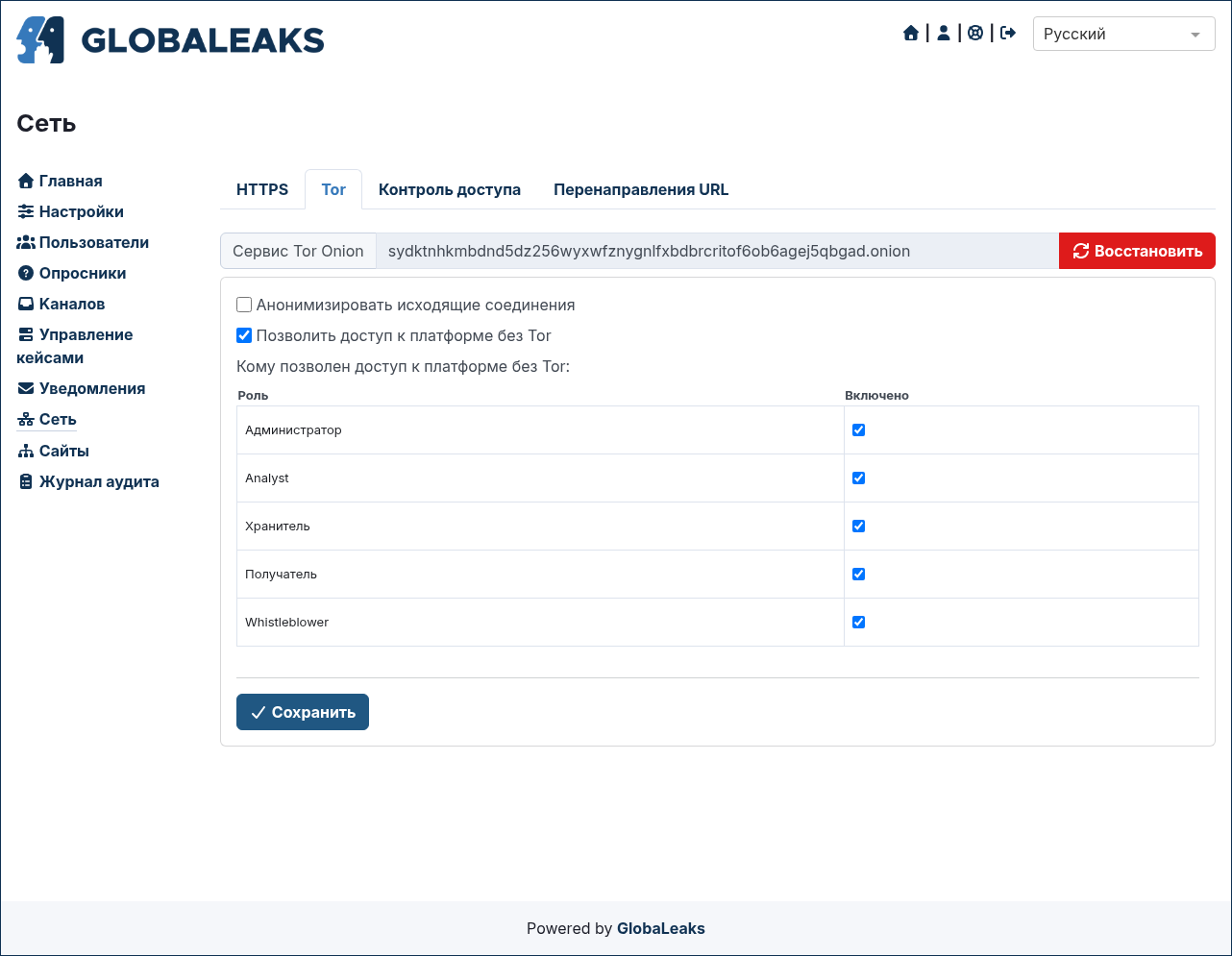Open the GlobaLeaks link in footer
The image size is (1232, 956).
661,928
